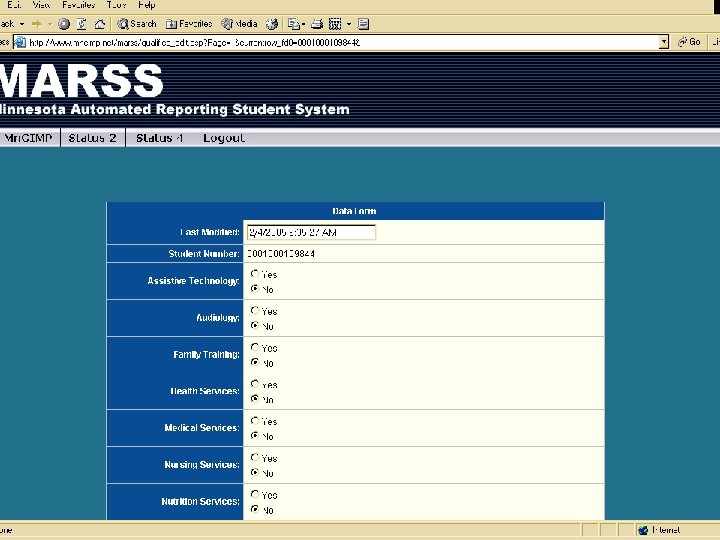Click the Discuss toolbar icon
The height and width of the screenshot is (540, 720).
[363, 24]
